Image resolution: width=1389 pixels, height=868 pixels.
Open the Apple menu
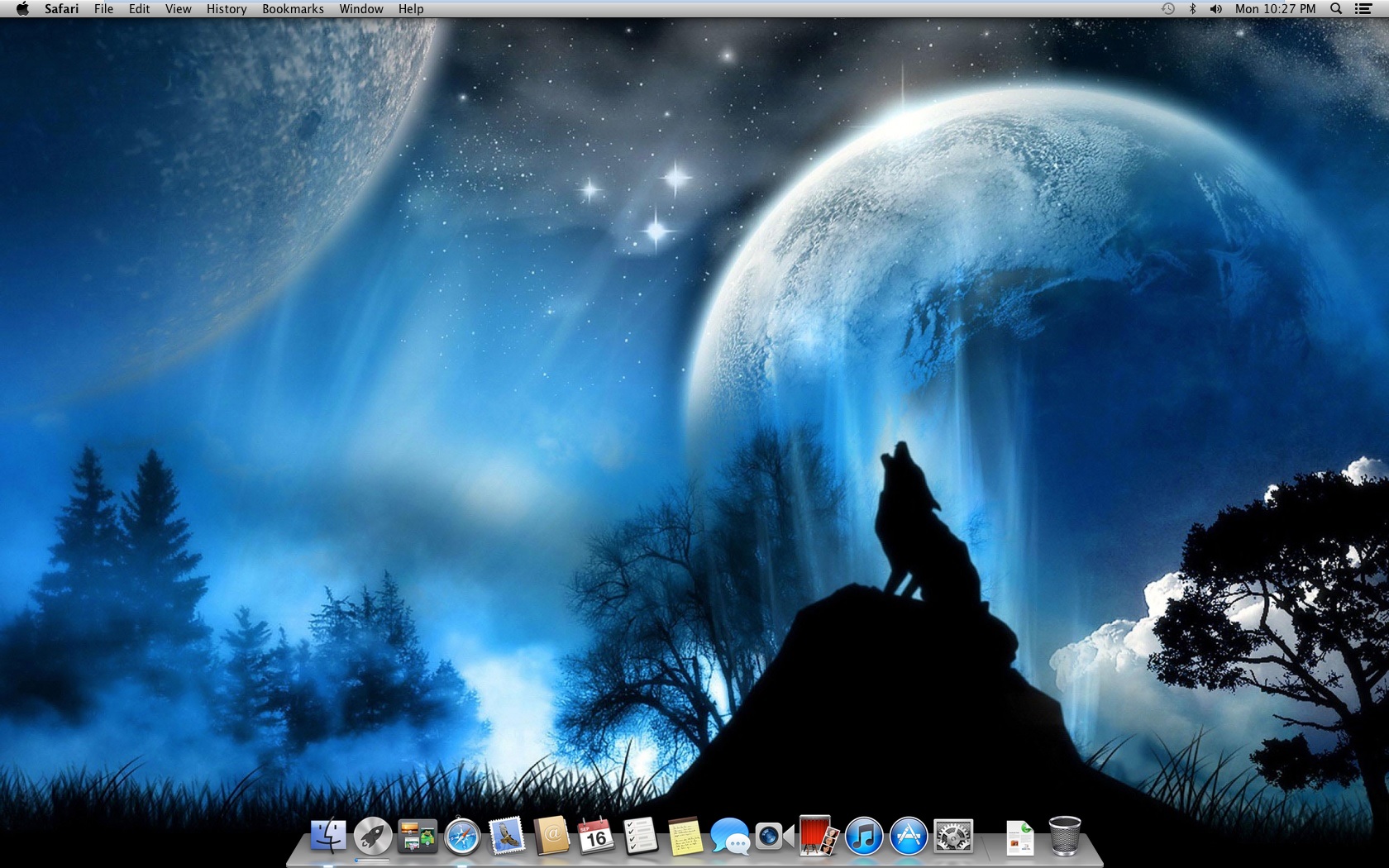tap(22, 9)
